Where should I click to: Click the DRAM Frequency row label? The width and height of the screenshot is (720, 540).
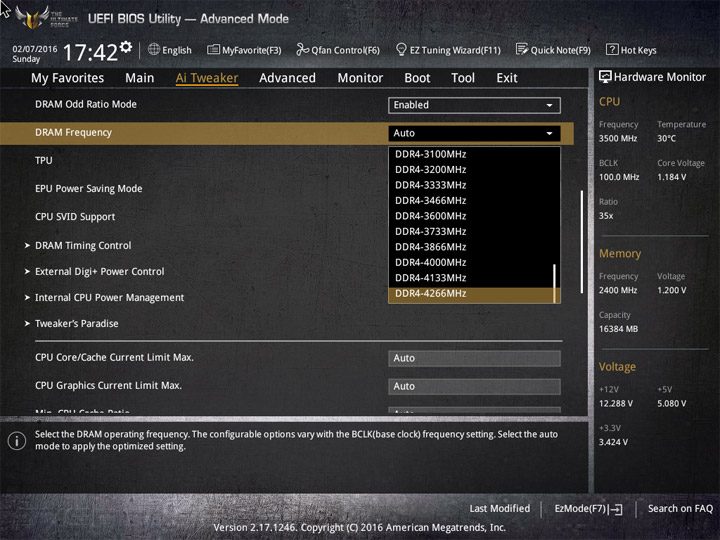tap(73, 133)
